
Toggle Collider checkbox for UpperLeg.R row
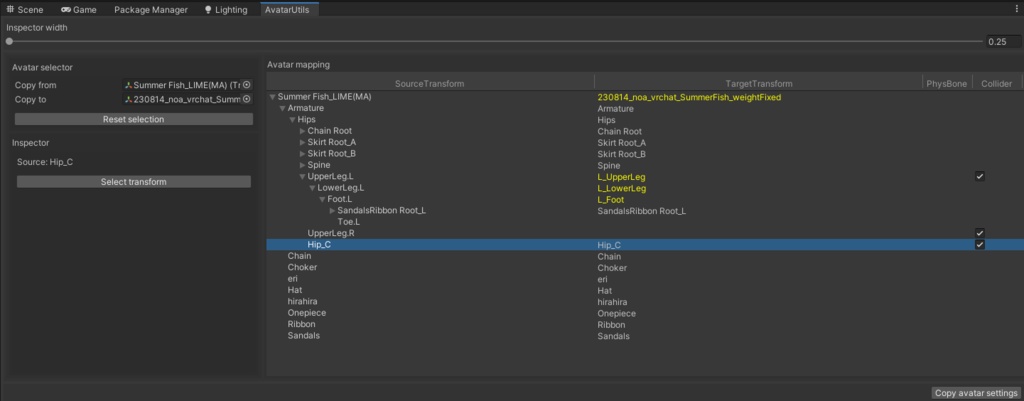tap(980, 233)
